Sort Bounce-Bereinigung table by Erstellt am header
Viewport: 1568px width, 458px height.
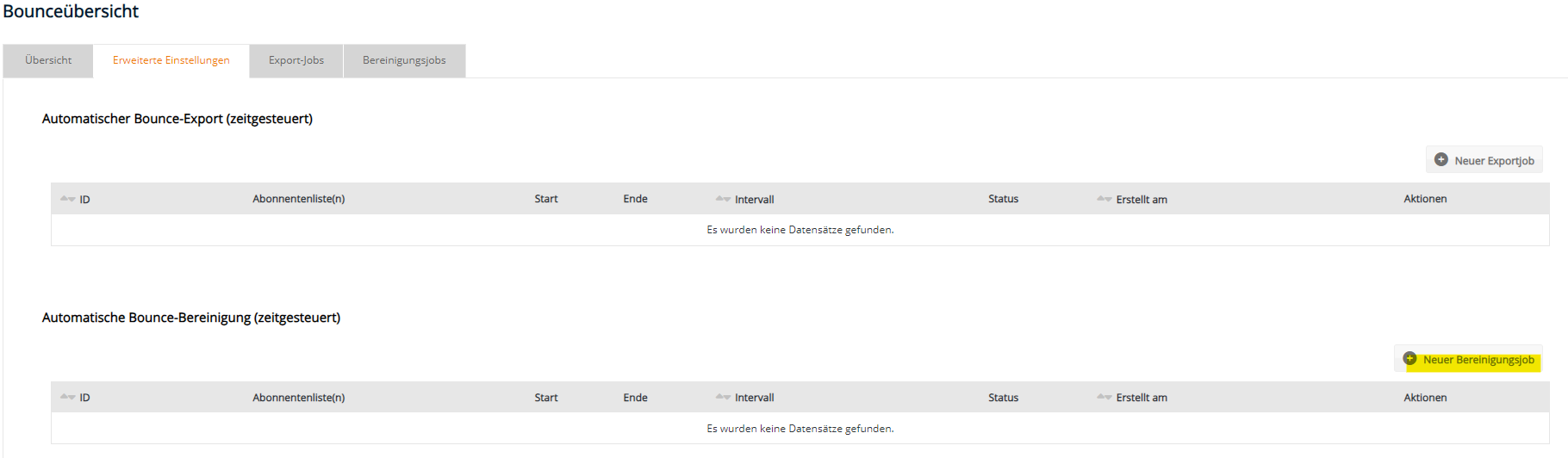click(x=1142, y=398)
